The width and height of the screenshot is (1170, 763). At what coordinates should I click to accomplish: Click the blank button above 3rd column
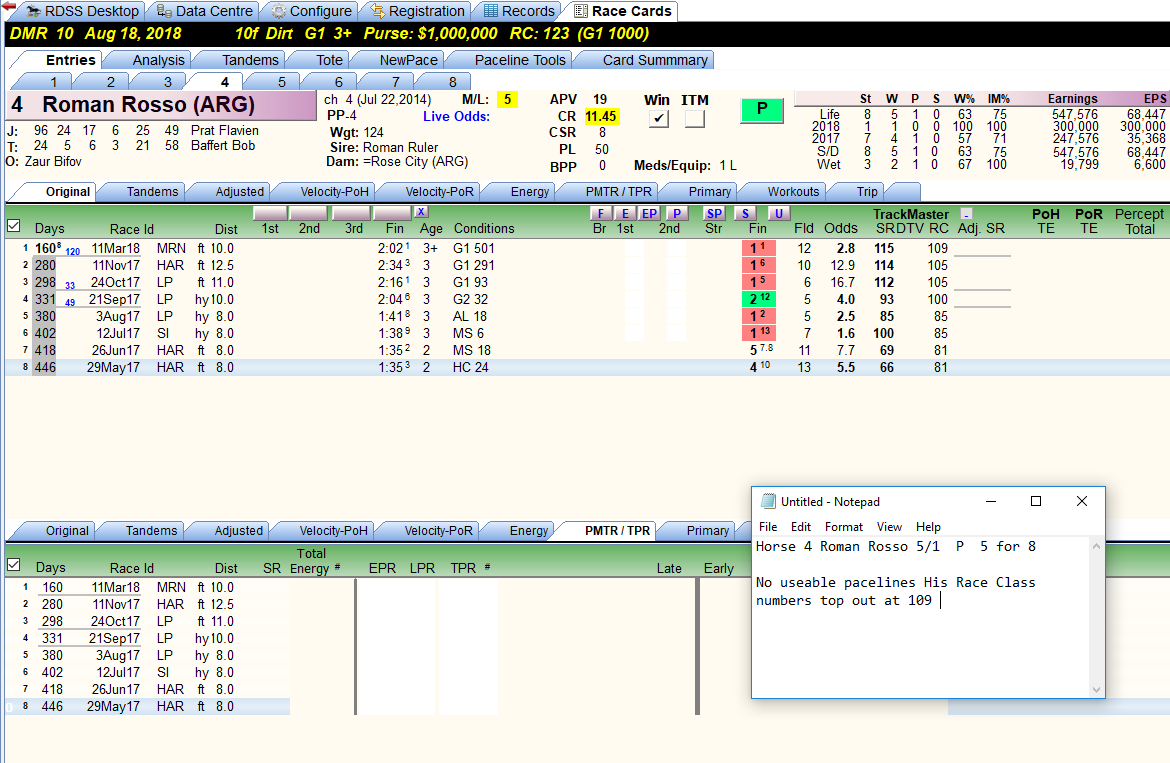coord(351,214)
